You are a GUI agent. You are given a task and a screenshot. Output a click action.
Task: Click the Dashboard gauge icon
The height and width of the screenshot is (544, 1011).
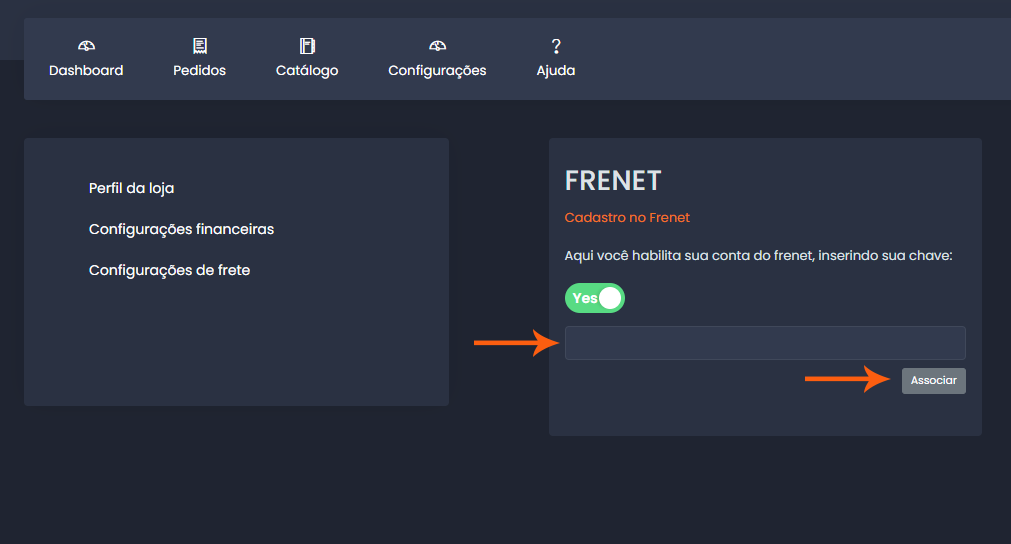tap(86, 46)
